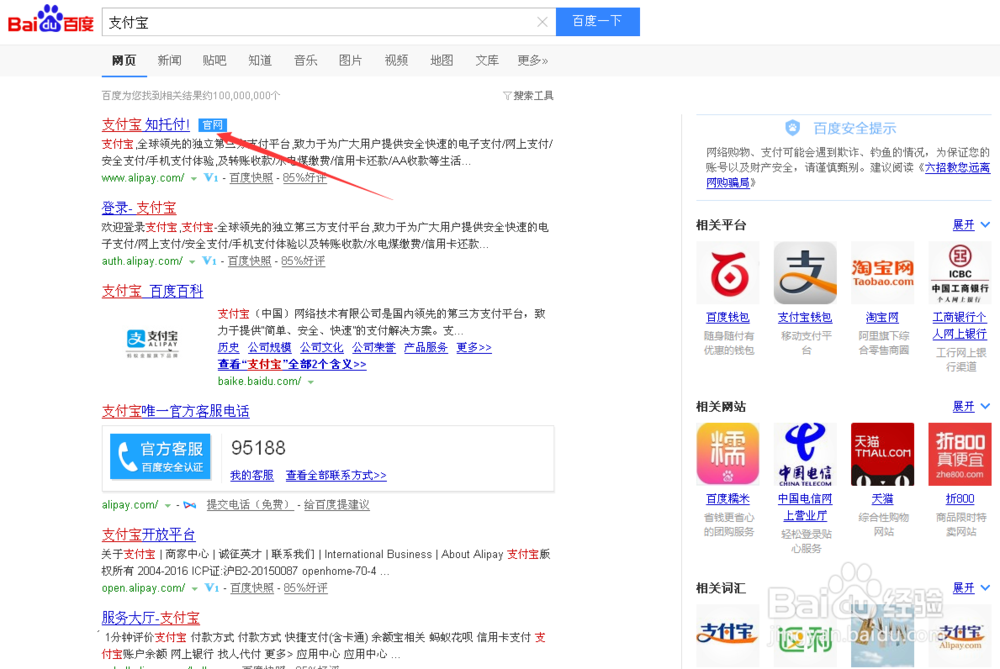The width and height of the screenshot is (1000, 669).
Task: Open the 工商银行个人网上银行 text link
Action: [960, 325]
